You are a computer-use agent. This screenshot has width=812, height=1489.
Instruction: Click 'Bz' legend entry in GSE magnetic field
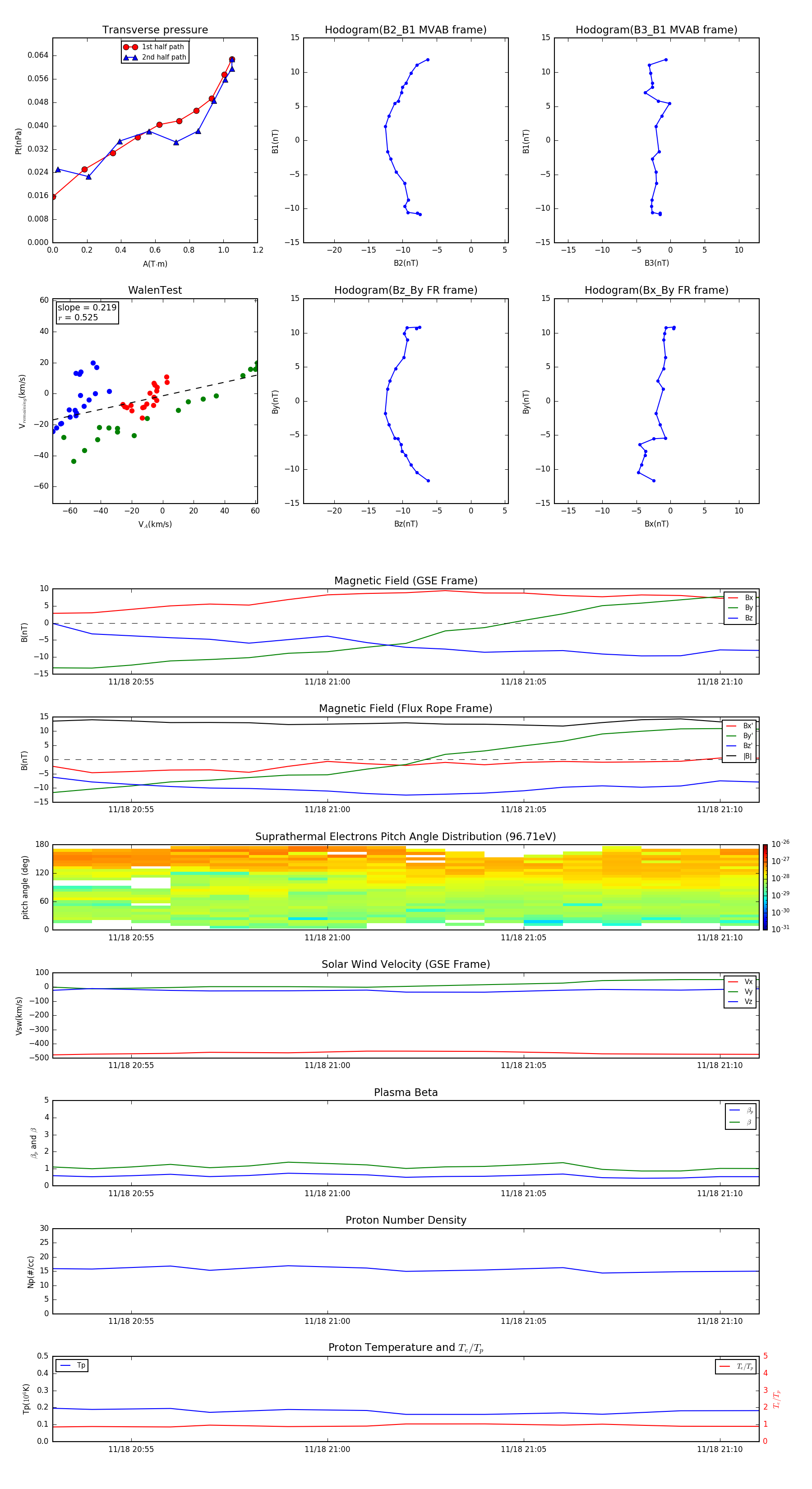(740, 618)
